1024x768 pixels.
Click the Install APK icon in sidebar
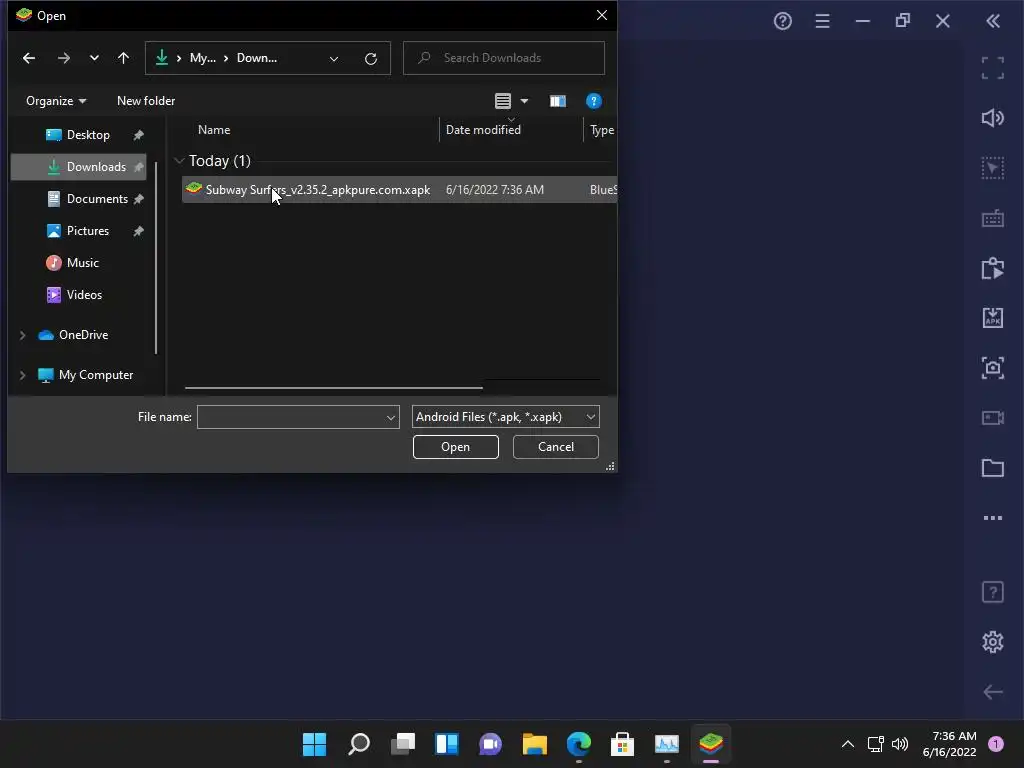992,318
